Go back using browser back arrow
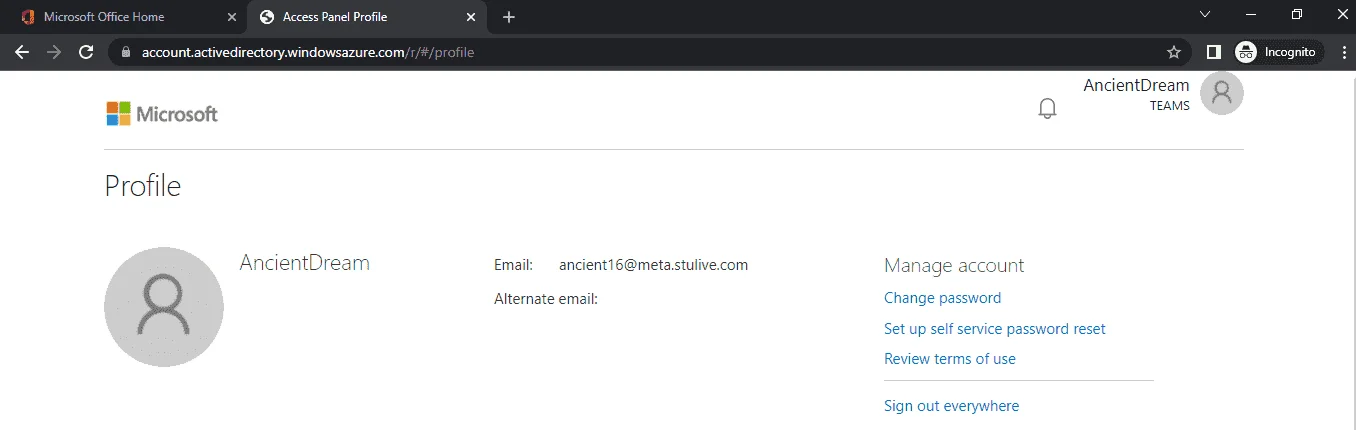The width and height of the screenshot is (1356, 430). pos(22,52)
